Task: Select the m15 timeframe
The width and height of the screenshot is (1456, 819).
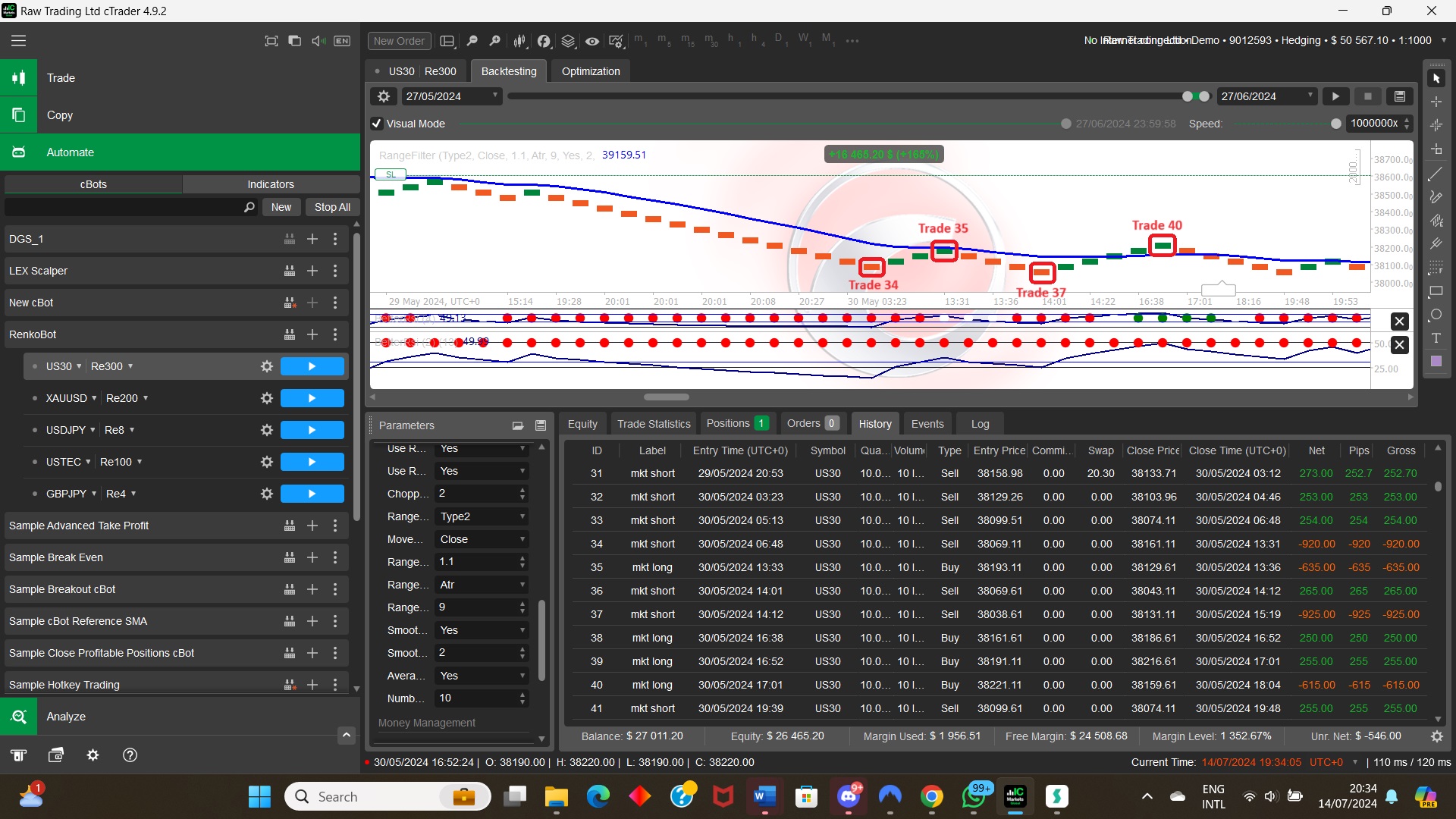Action: click(x=689, y=40)
